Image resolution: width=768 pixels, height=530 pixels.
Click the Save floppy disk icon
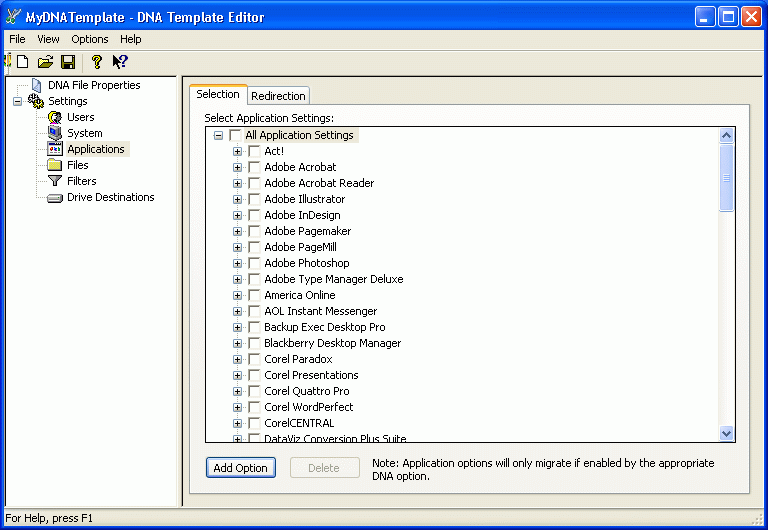[68, 62]
